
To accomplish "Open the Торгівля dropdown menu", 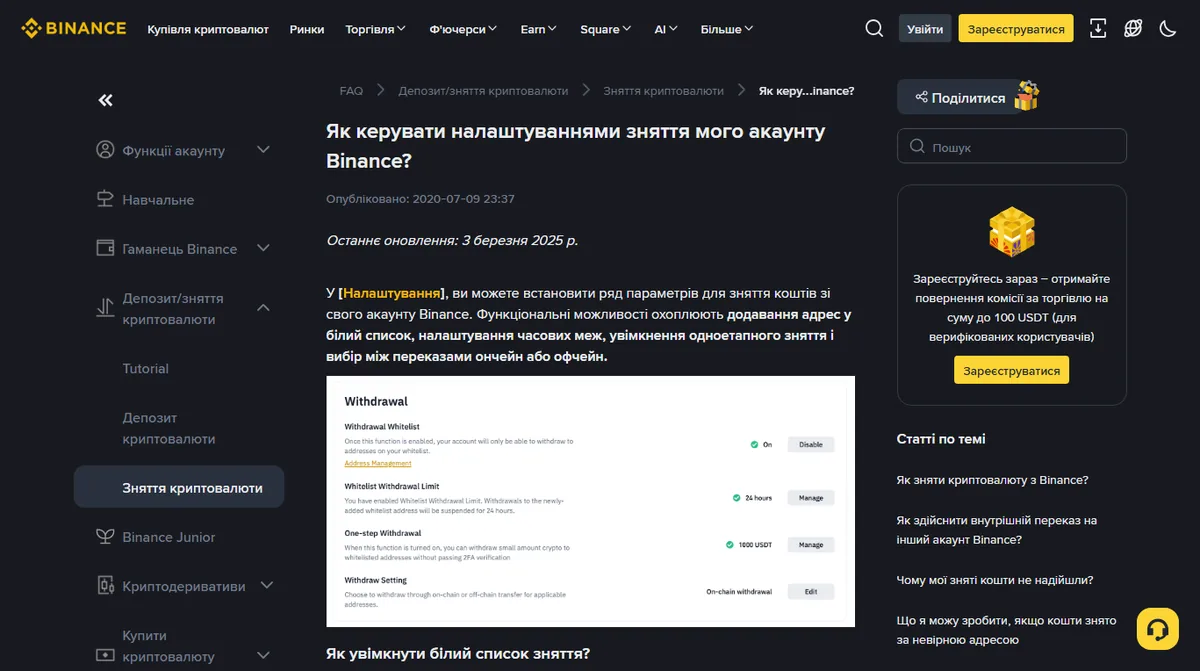I will point(376,29).
